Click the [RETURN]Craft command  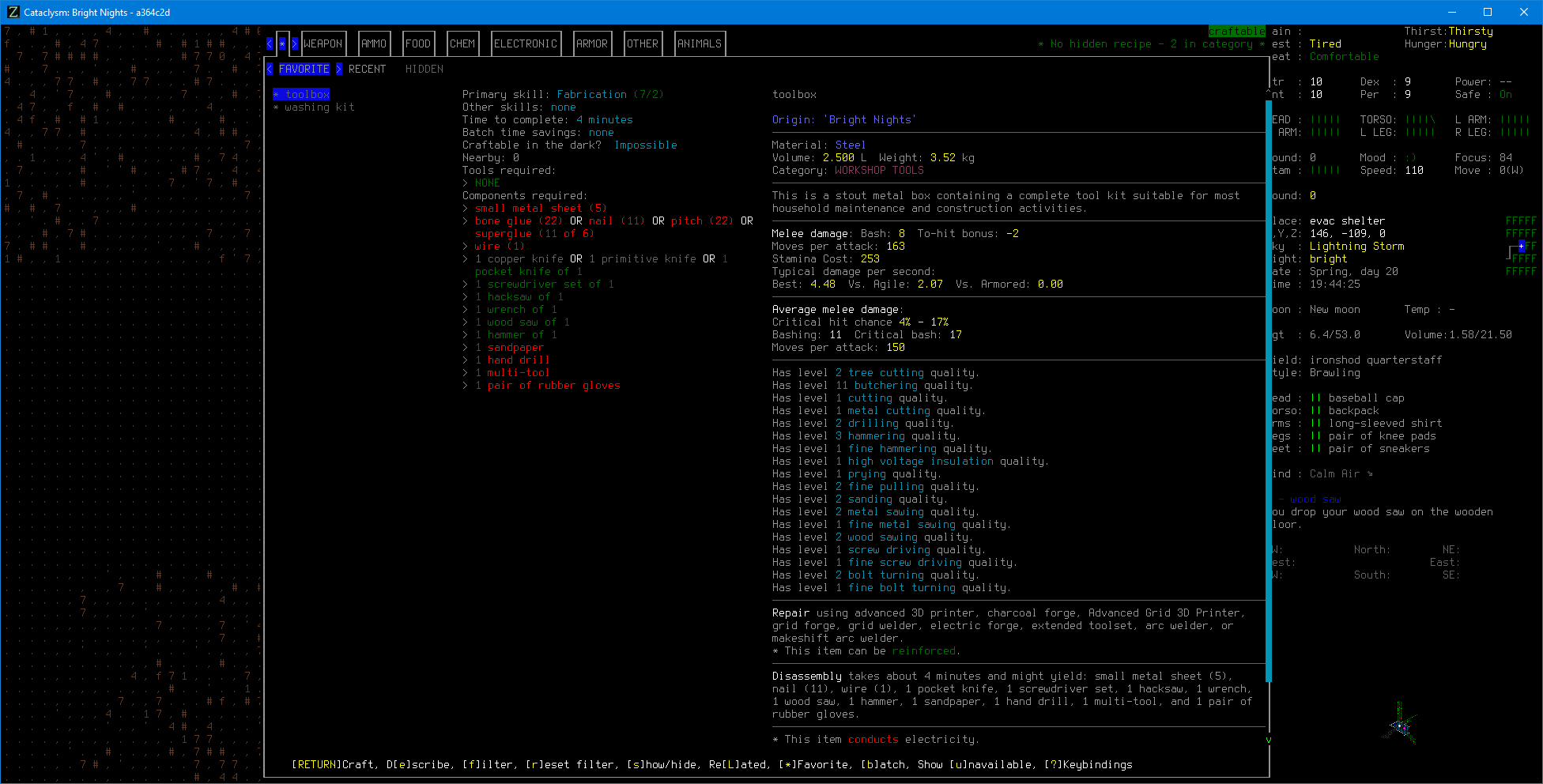(333, 764)
